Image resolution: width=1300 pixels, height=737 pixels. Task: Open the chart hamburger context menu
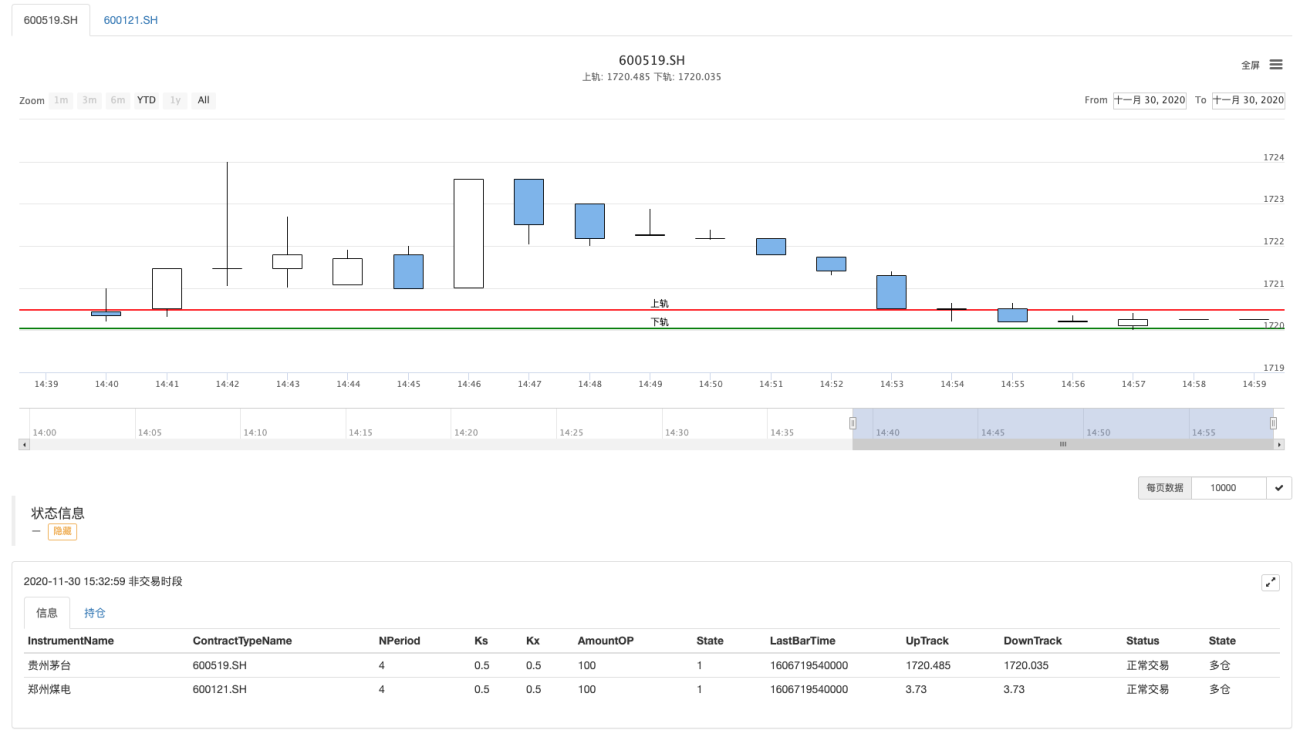coord(1276,64)
